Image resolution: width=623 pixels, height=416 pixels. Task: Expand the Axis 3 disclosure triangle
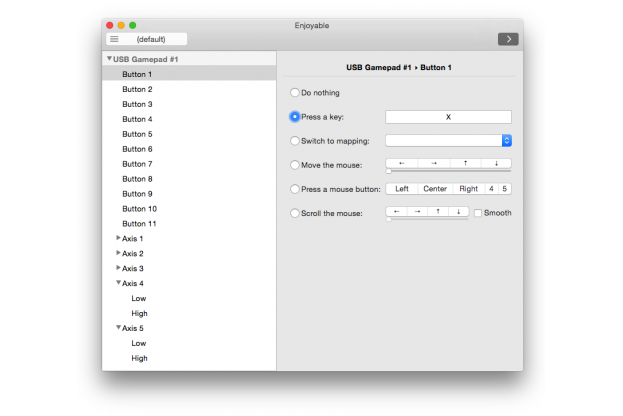pos(118,268)
